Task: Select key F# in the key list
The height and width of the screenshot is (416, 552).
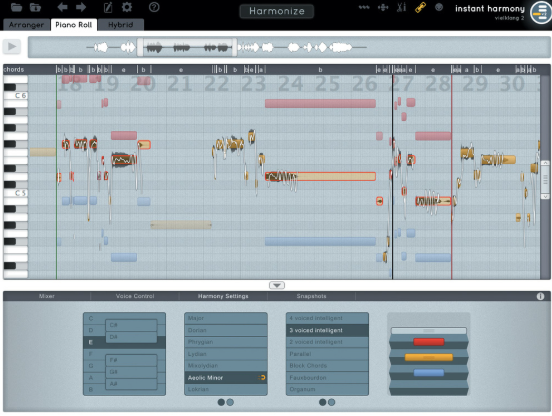Action: tap(131, 360)
